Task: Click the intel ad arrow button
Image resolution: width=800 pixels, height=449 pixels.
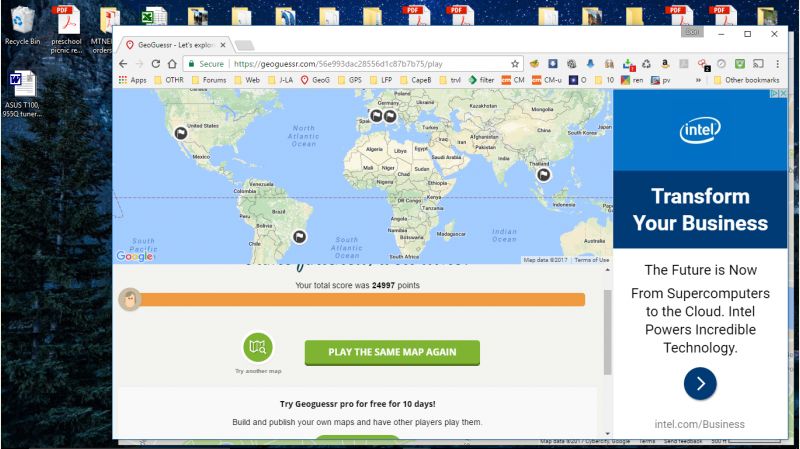Action: point(700,384)
